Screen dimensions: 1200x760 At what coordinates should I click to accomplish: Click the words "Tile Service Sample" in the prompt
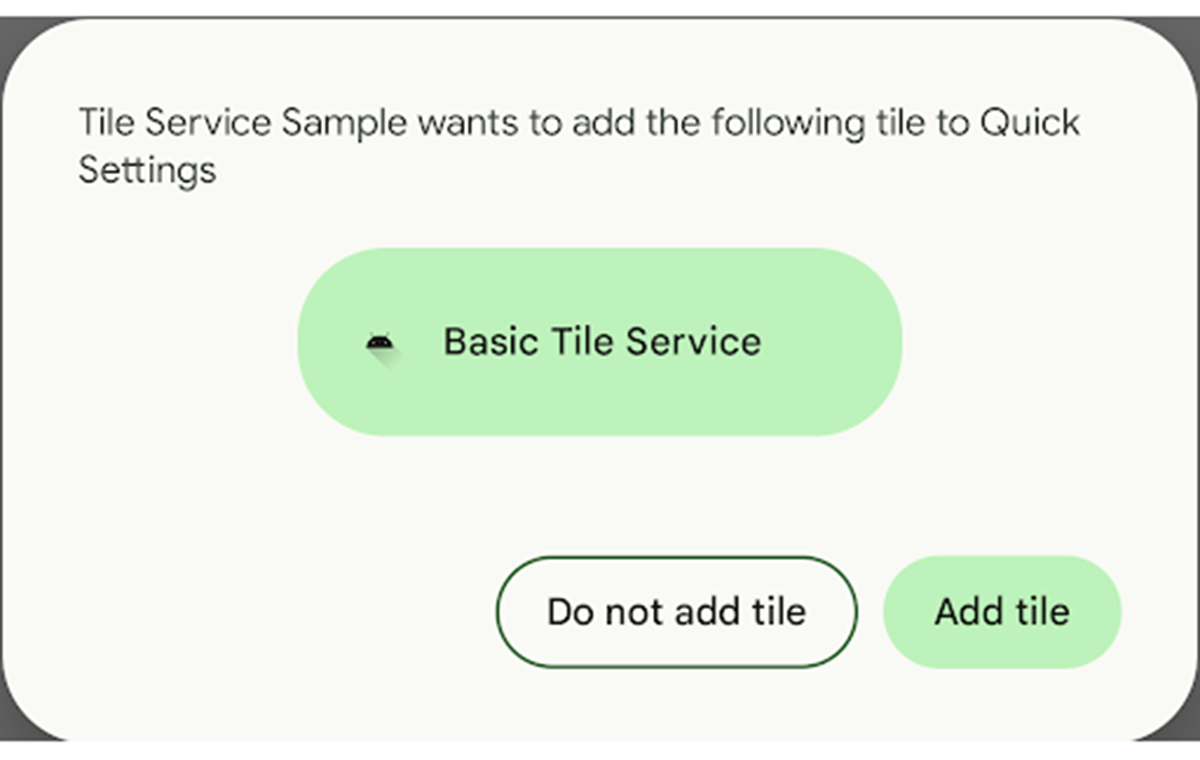[x=242, y=124]
